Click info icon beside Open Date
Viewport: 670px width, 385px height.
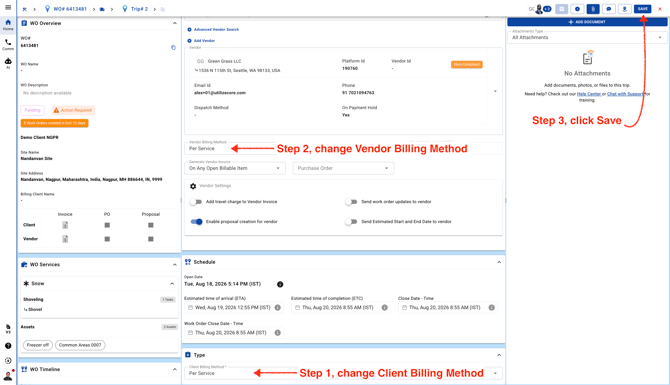(x=280, y=284)
